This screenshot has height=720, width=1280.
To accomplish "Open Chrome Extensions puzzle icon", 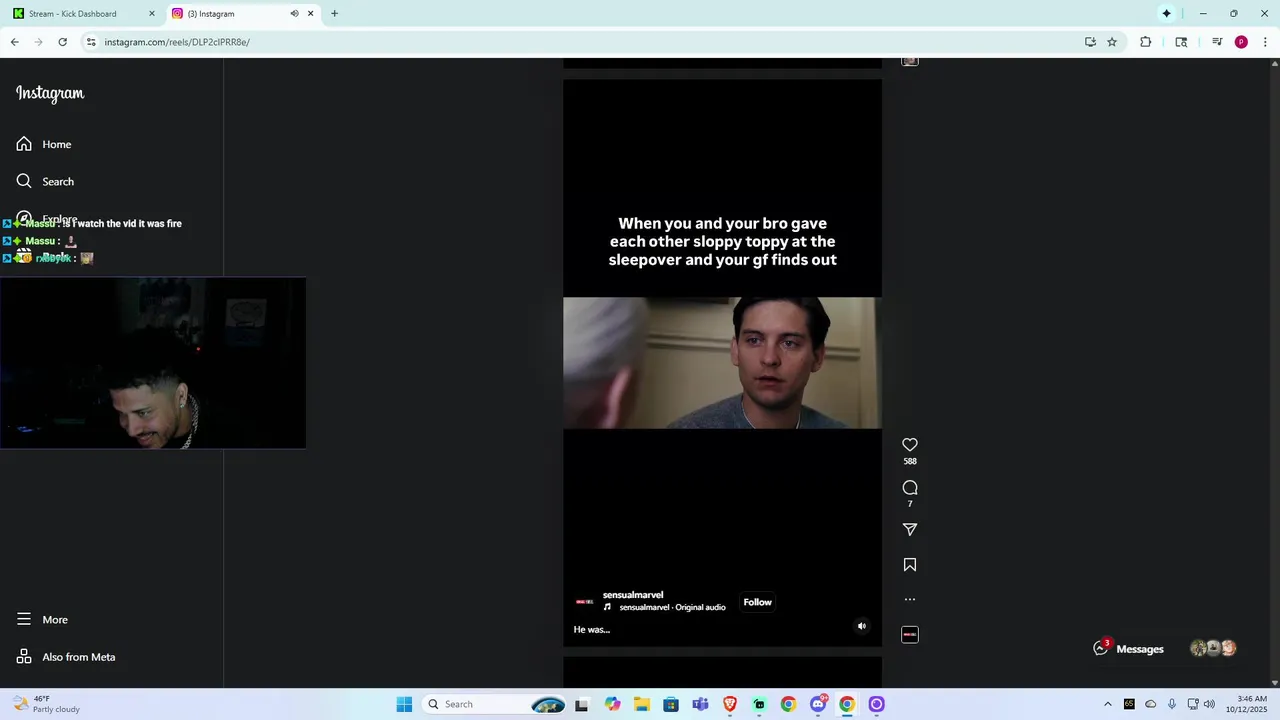I will point(1146,42).
